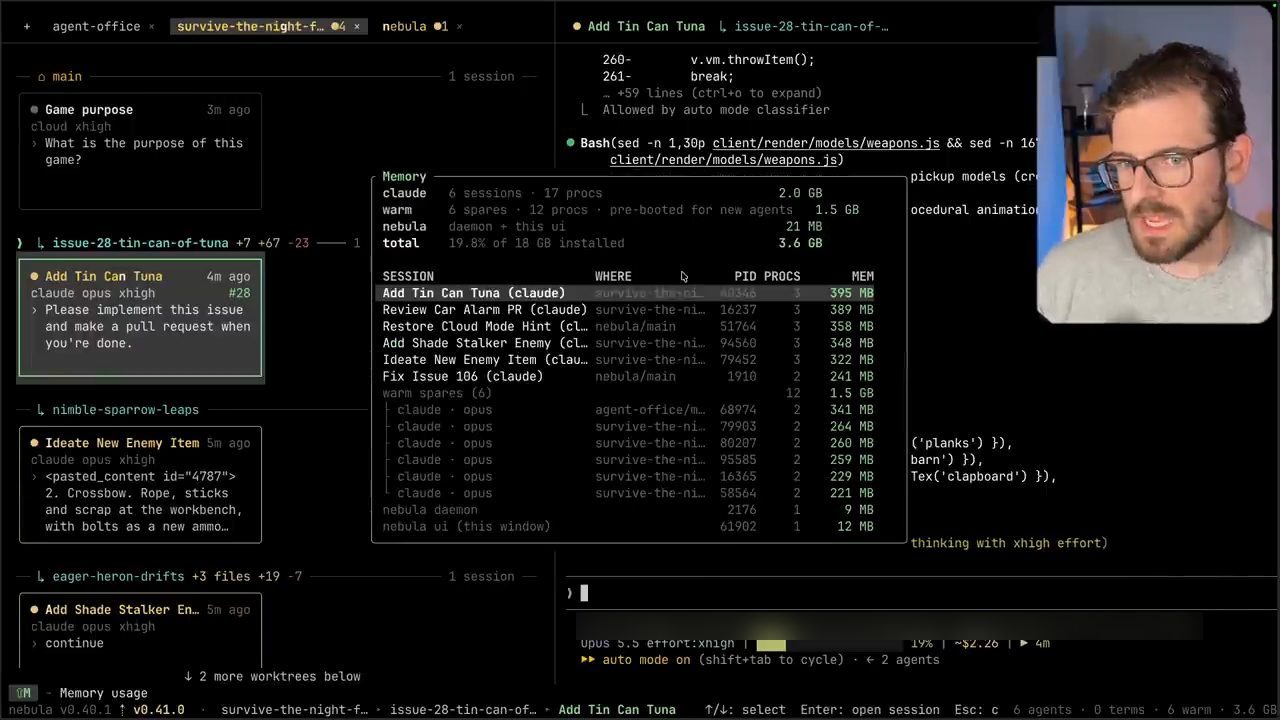Switch to the agent-office tab

tap(96, 26)
